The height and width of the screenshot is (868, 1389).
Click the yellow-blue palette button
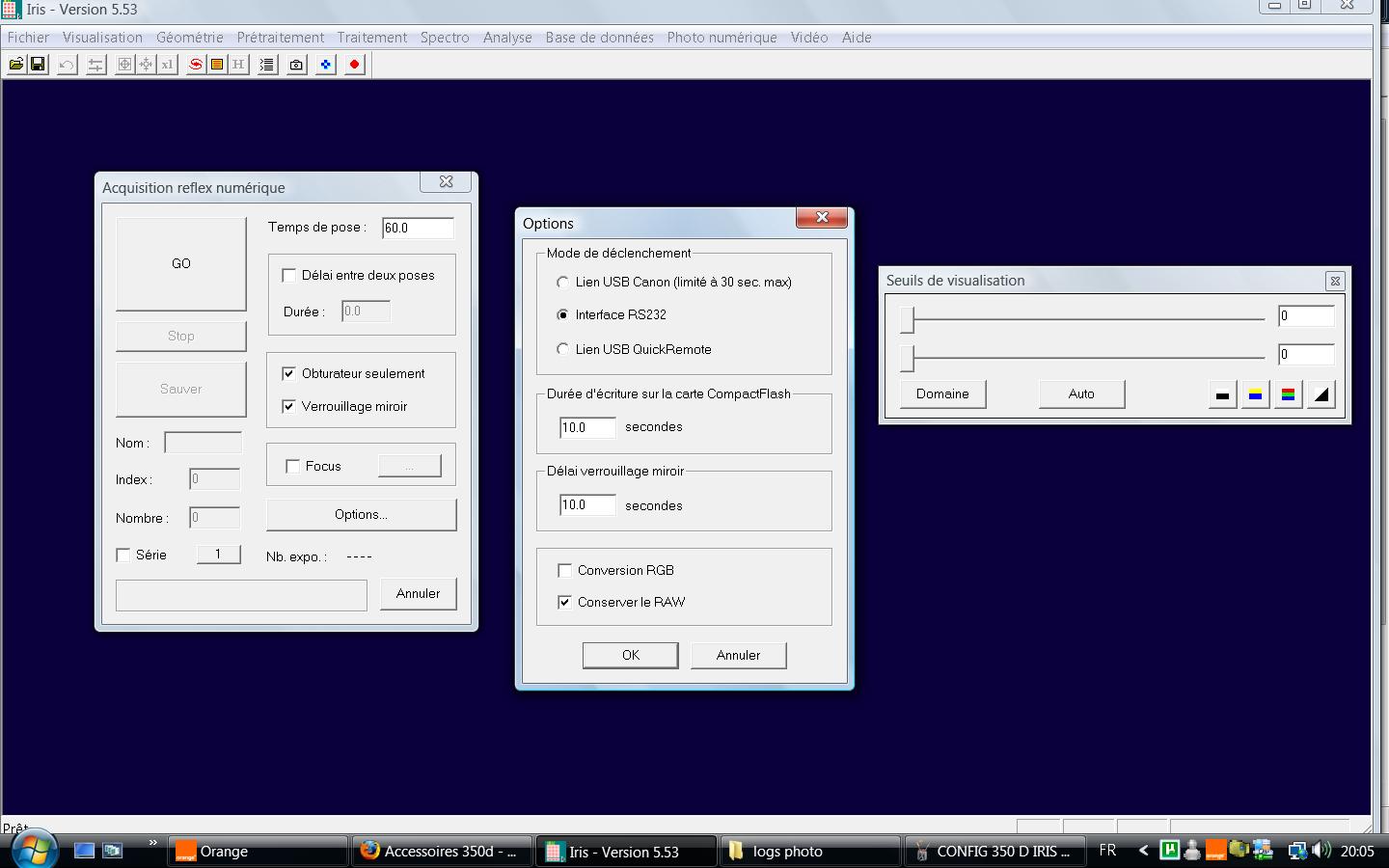pyautogui.click(x=1255, y=394)
